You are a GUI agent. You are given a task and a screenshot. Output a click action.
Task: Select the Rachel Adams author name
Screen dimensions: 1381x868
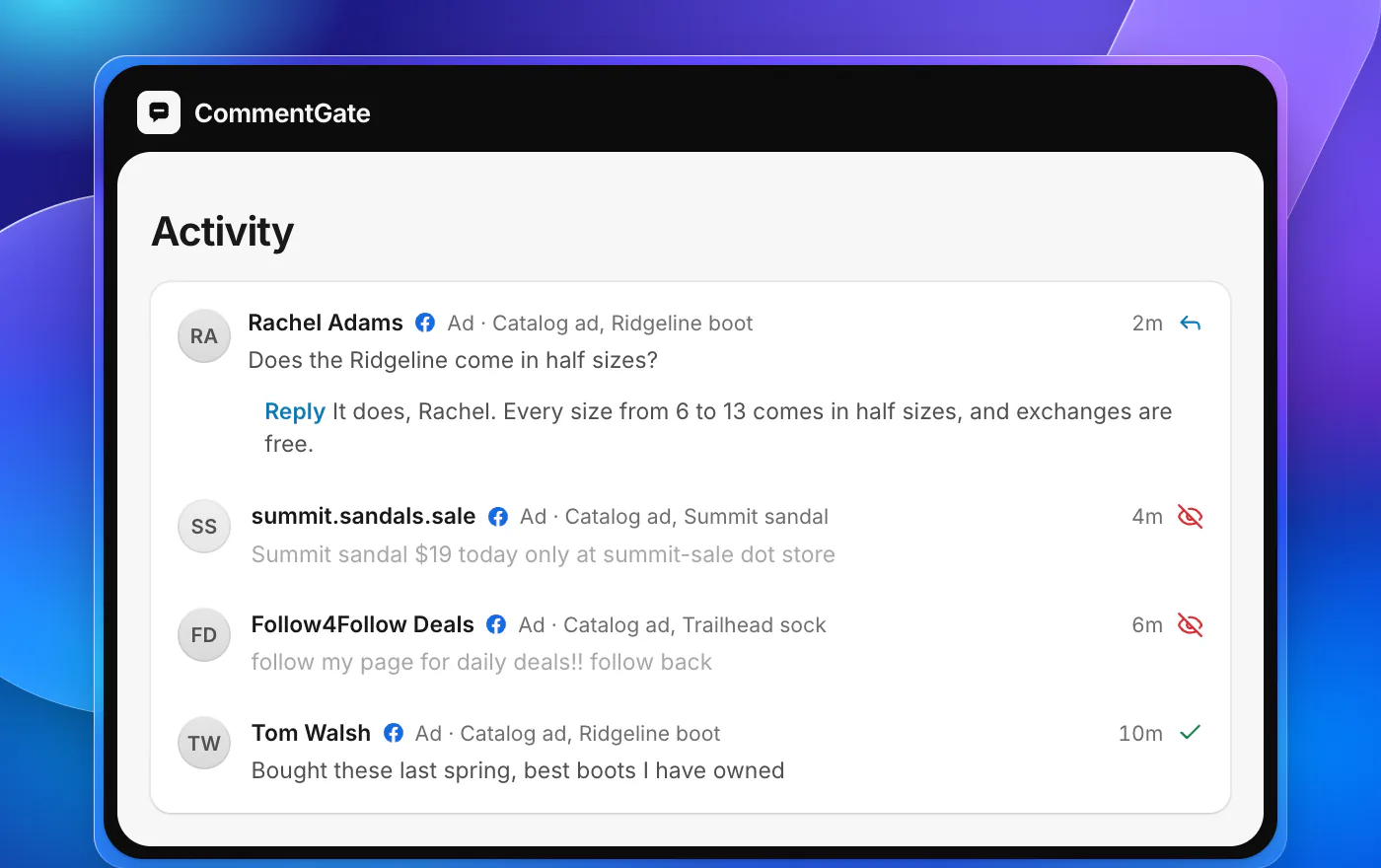[326, 323]
